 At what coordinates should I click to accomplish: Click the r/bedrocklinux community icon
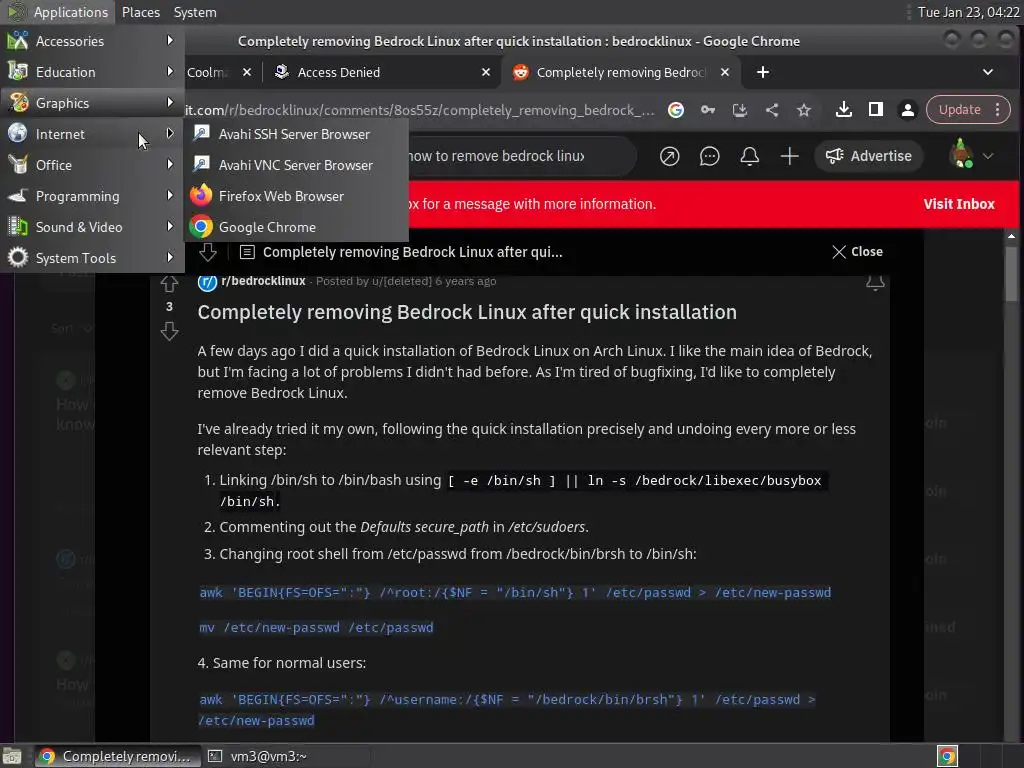click(x=207, y=282)
